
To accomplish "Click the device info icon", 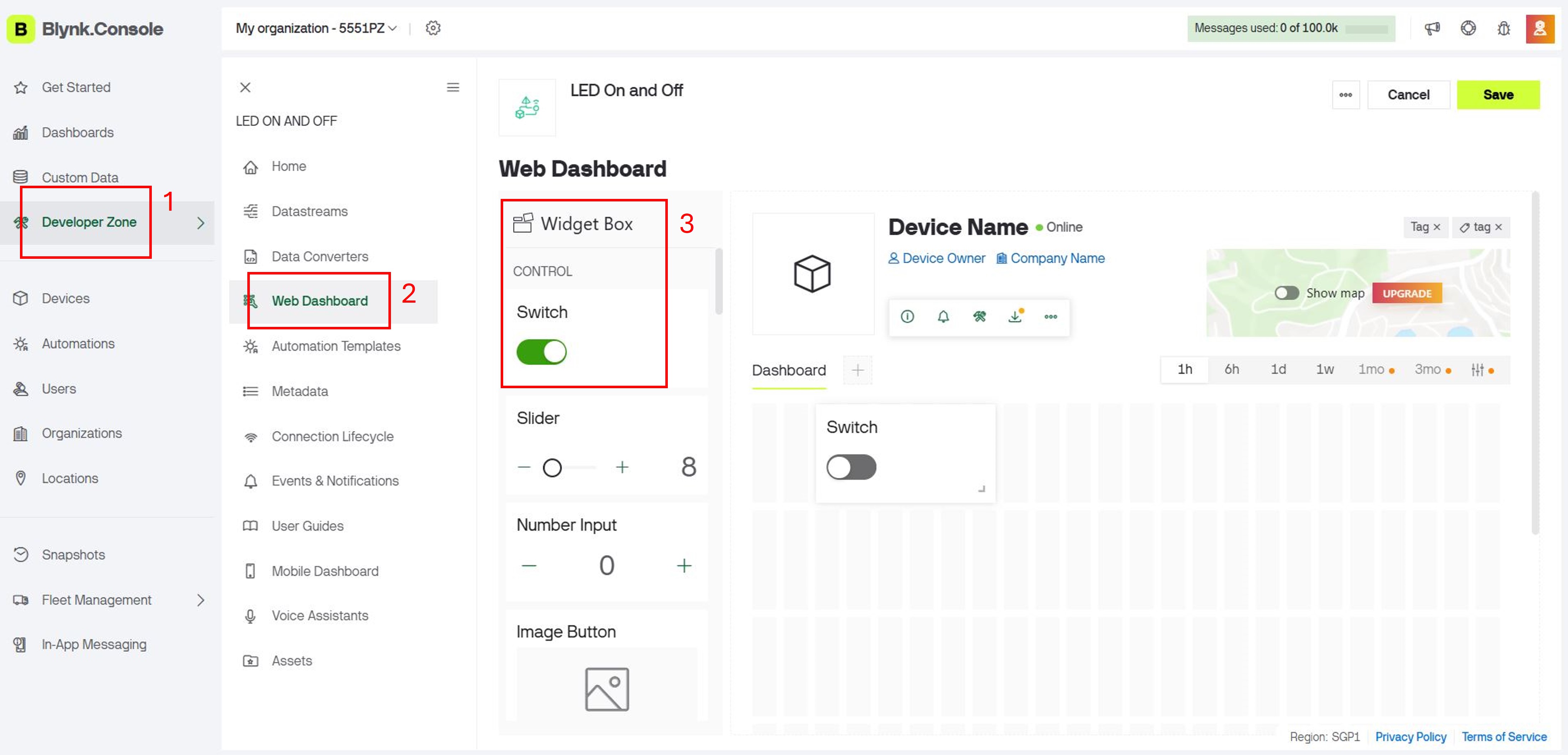I will click(x=907, y=317).
